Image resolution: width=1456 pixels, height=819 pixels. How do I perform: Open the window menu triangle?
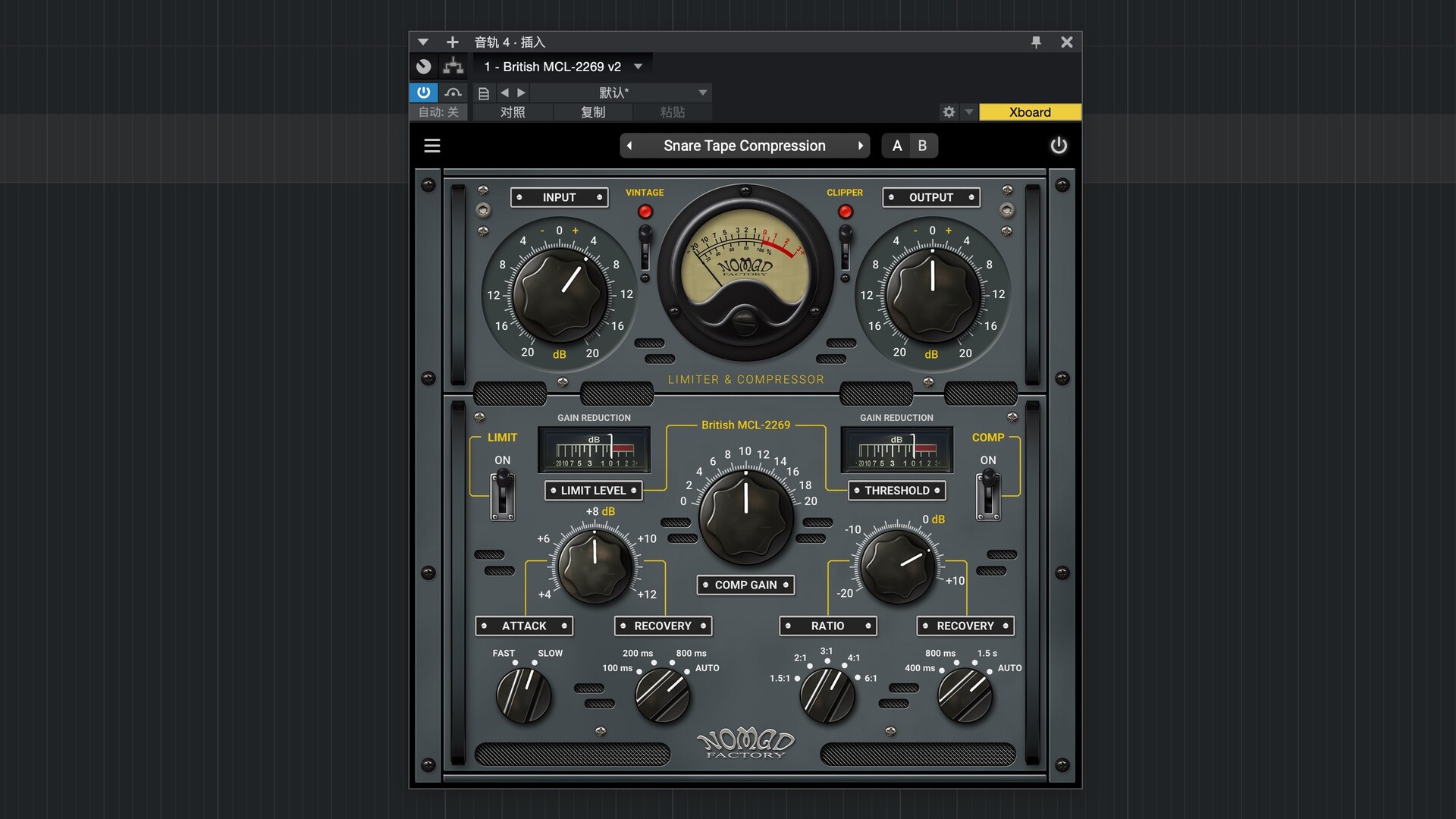coord(423,42)
